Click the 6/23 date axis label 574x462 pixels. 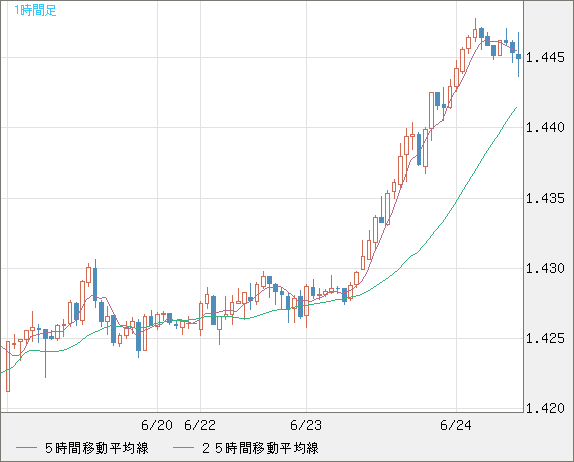(x=306, y=425)
